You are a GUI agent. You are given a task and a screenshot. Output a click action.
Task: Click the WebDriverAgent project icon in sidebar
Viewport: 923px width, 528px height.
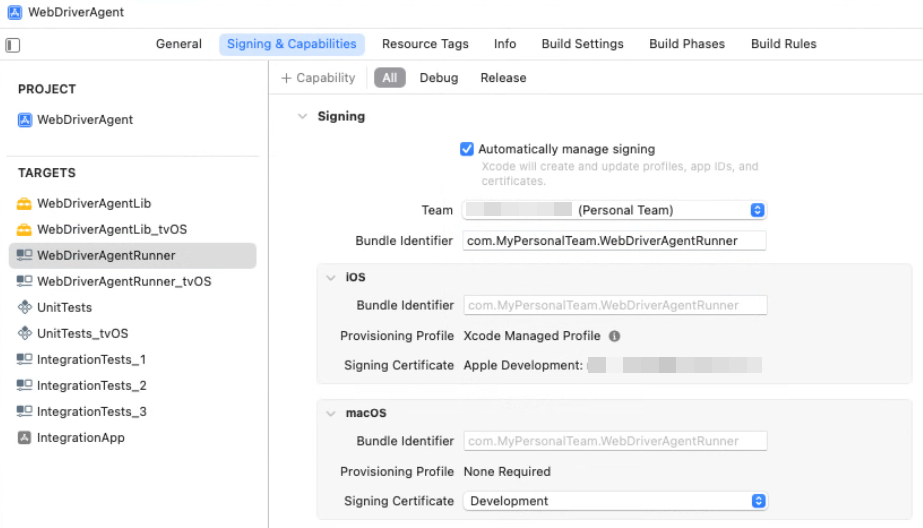(x=25, y=120)
